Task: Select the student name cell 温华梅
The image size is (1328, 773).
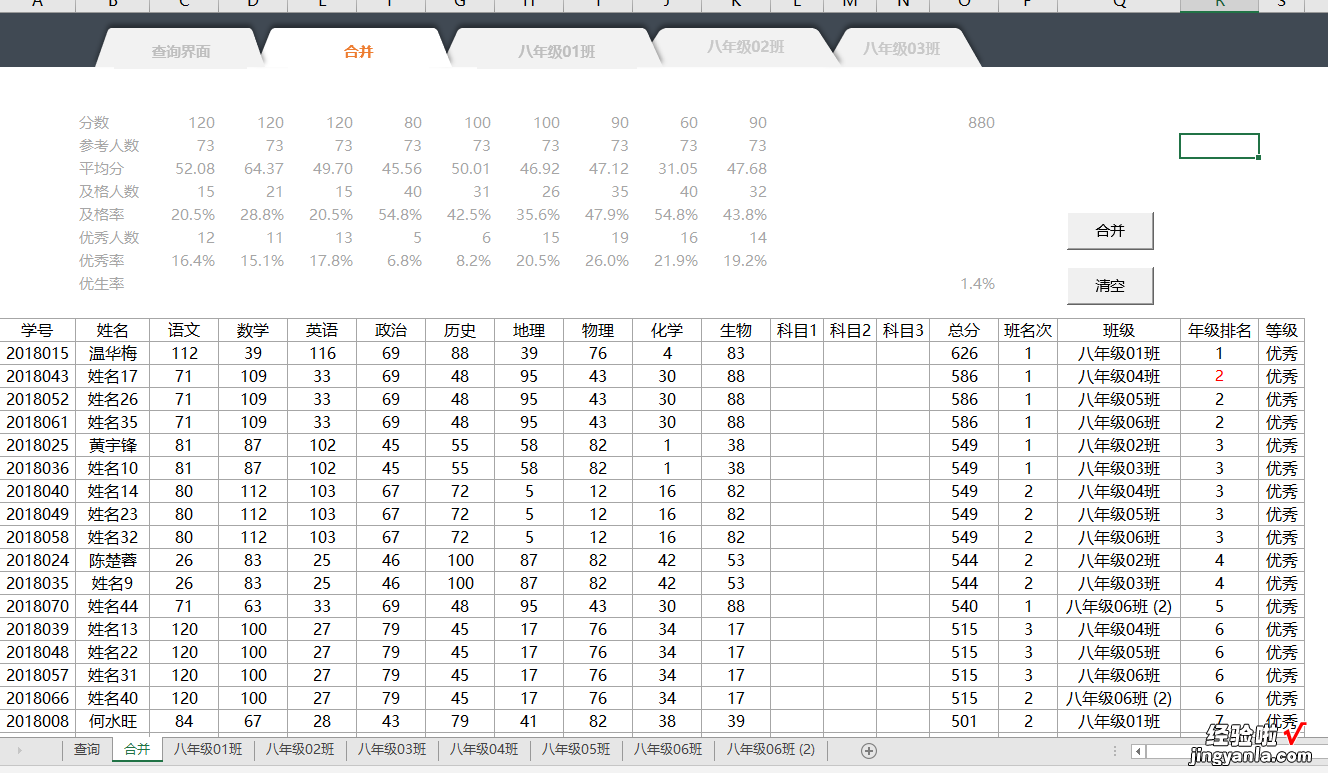Action: [112, 353]
